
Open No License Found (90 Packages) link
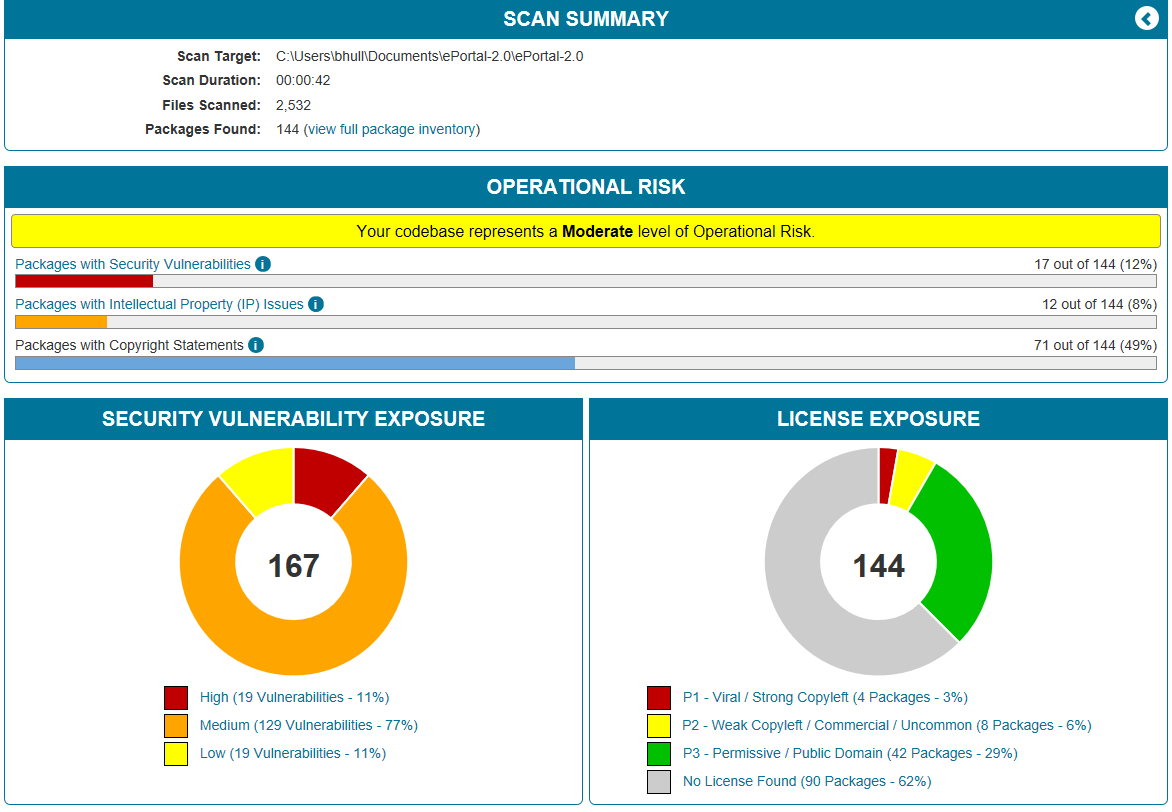pos(806,782)
